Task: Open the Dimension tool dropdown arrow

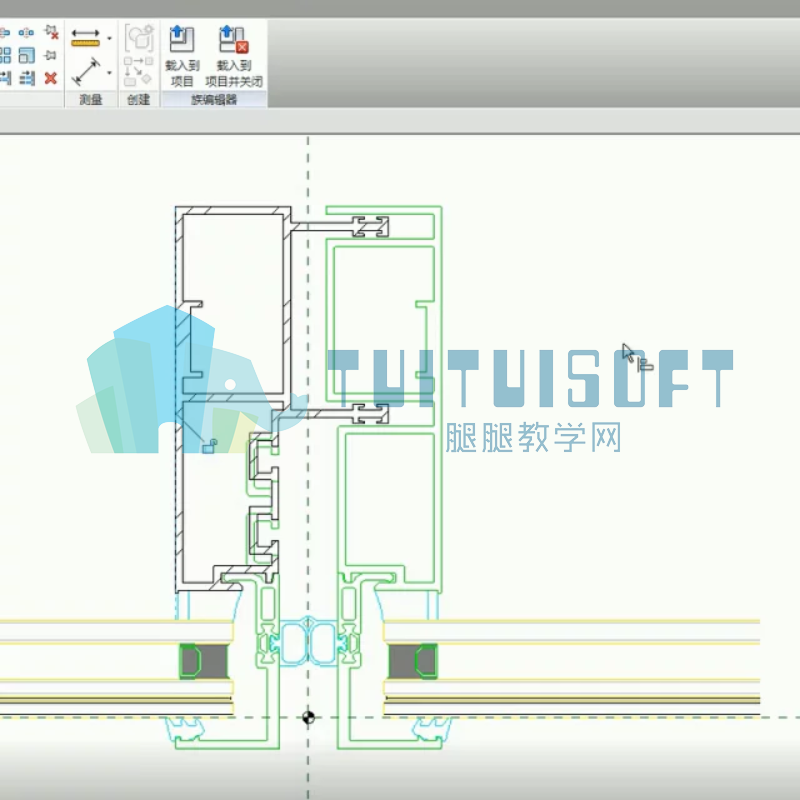Action: (109, 72)
